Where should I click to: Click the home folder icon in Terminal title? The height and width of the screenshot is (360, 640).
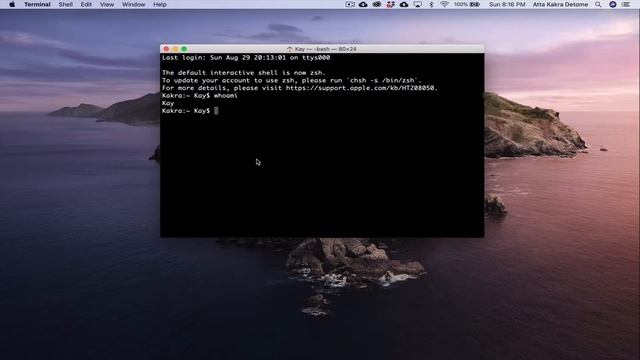[290, 49]
